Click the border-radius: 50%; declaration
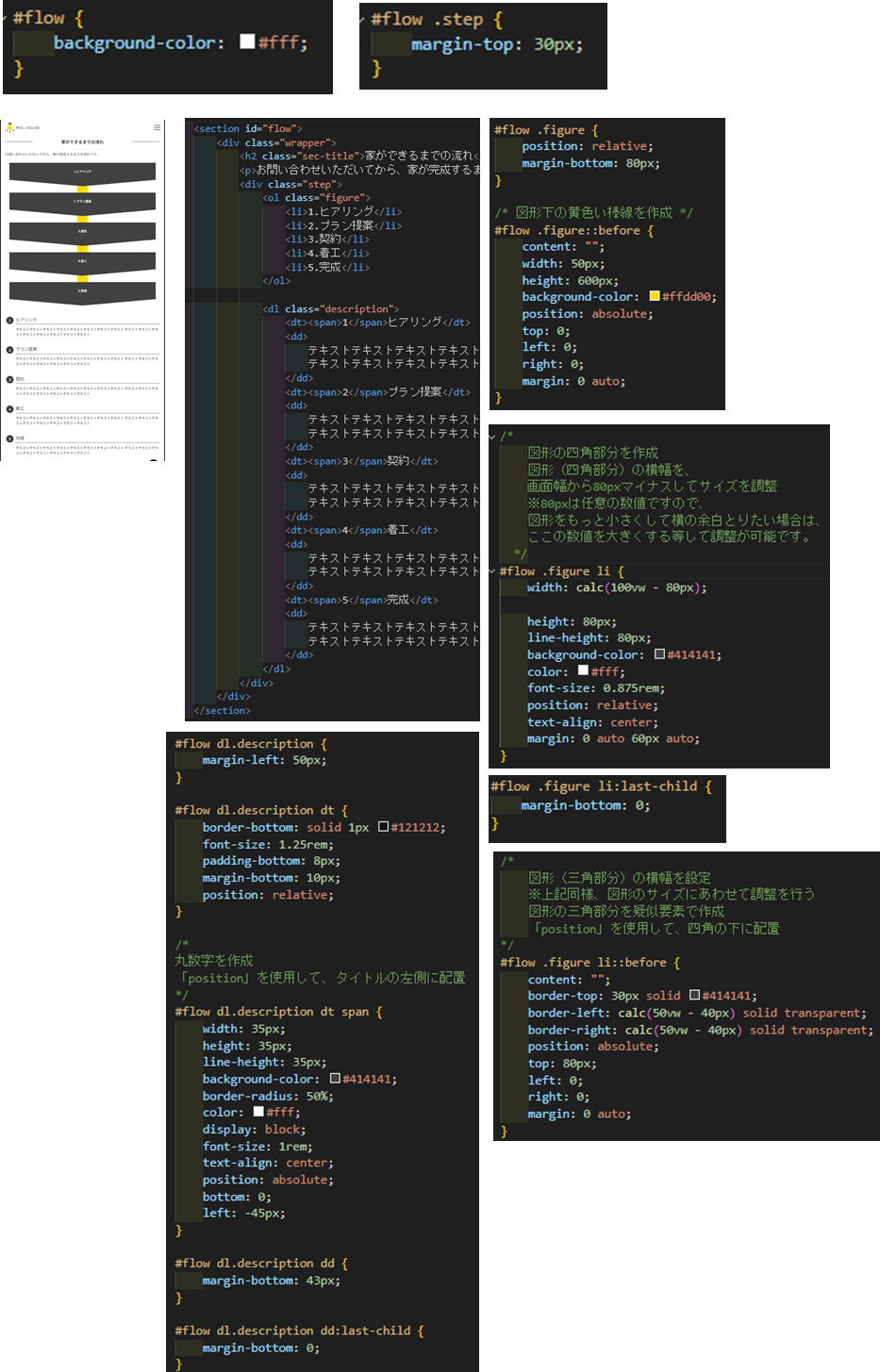 pos(268,1096)
